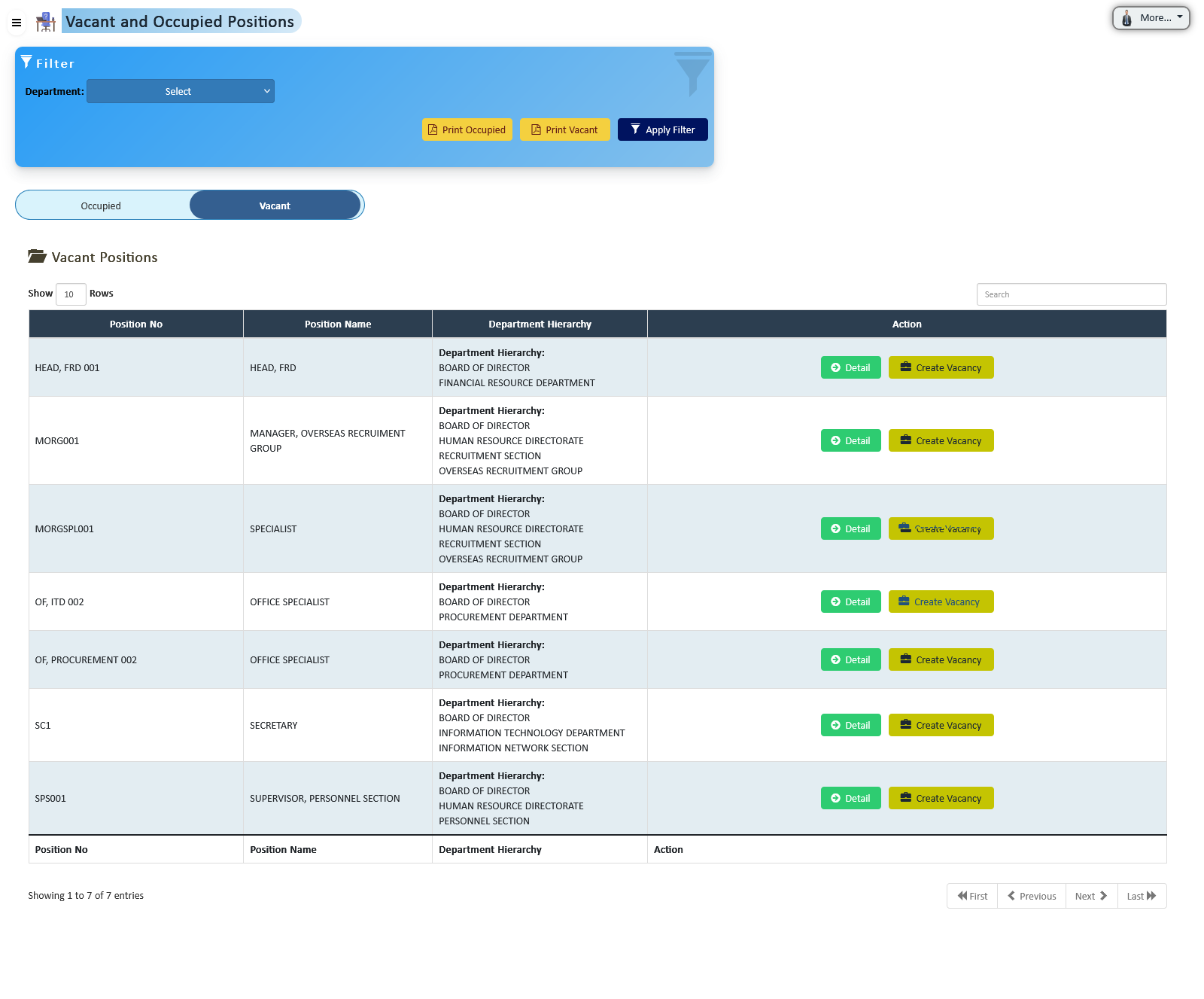
Task: Switch to the Occupied positions view
Action: [101, 206]
